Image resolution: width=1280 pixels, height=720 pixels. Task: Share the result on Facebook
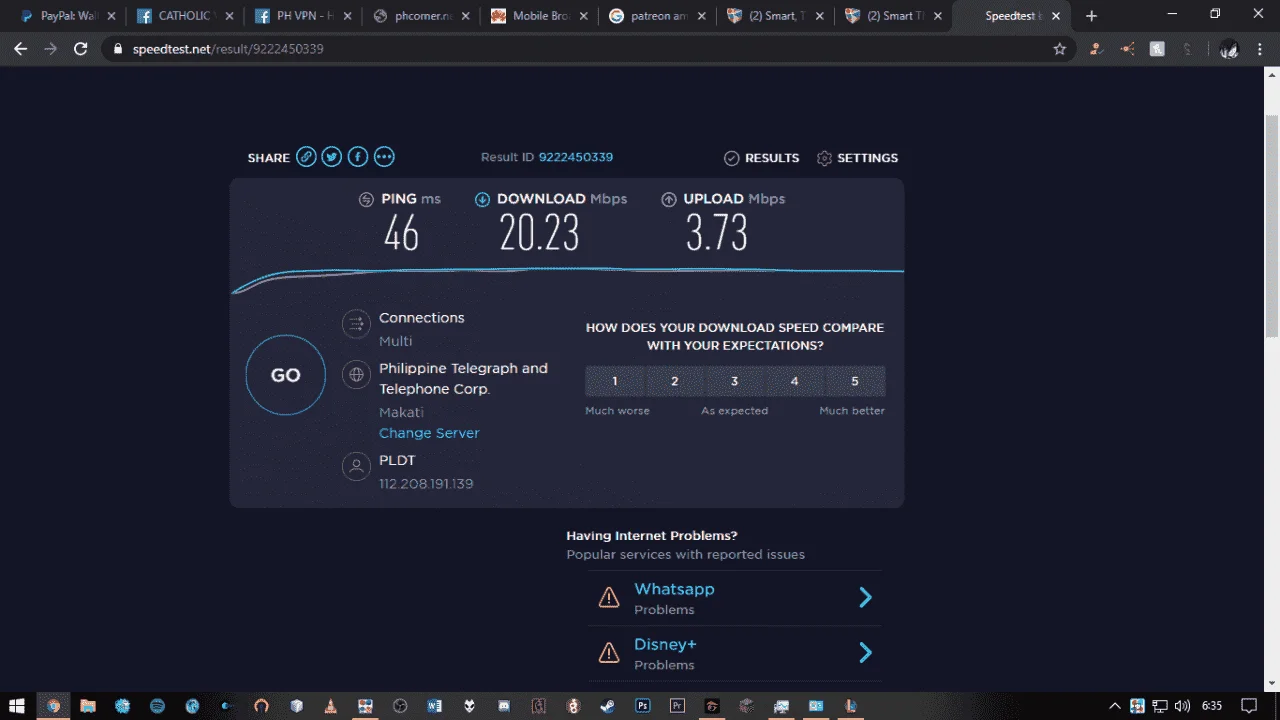(x=358, y=157)
